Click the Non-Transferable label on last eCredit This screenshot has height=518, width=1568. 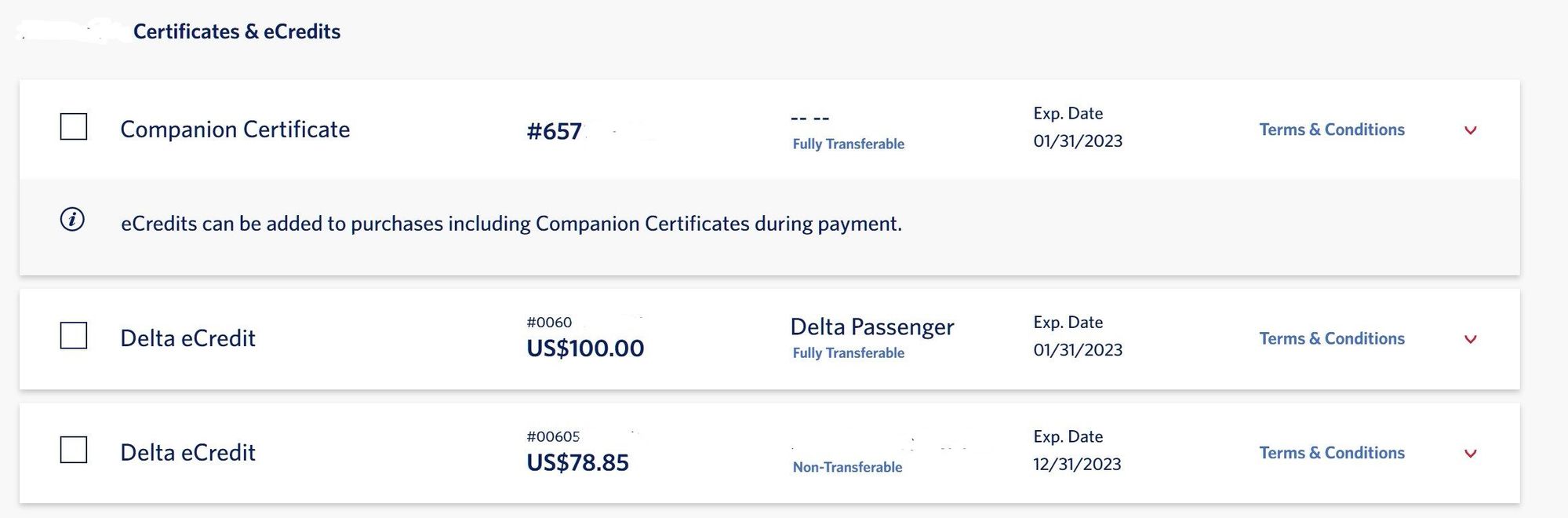(x=847, y=467)
